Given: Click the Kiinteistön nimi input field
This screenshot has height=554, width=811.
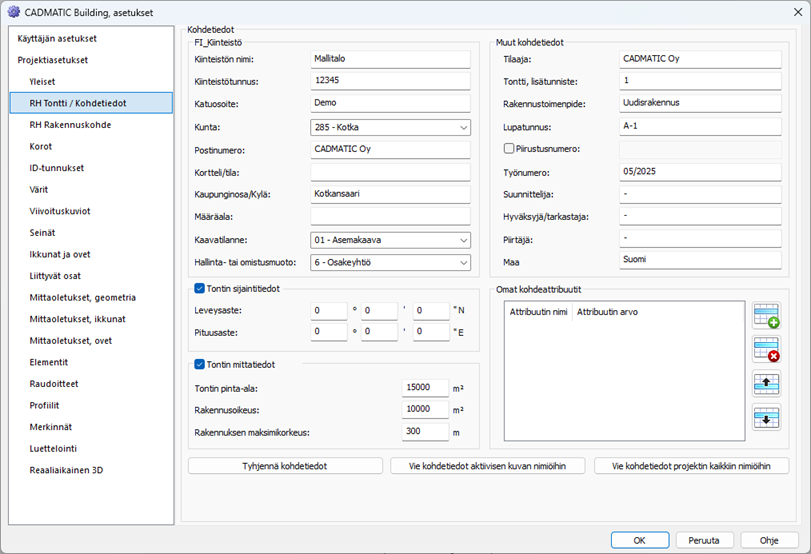Looking at the screenshot, I should (x=390, y=59).
